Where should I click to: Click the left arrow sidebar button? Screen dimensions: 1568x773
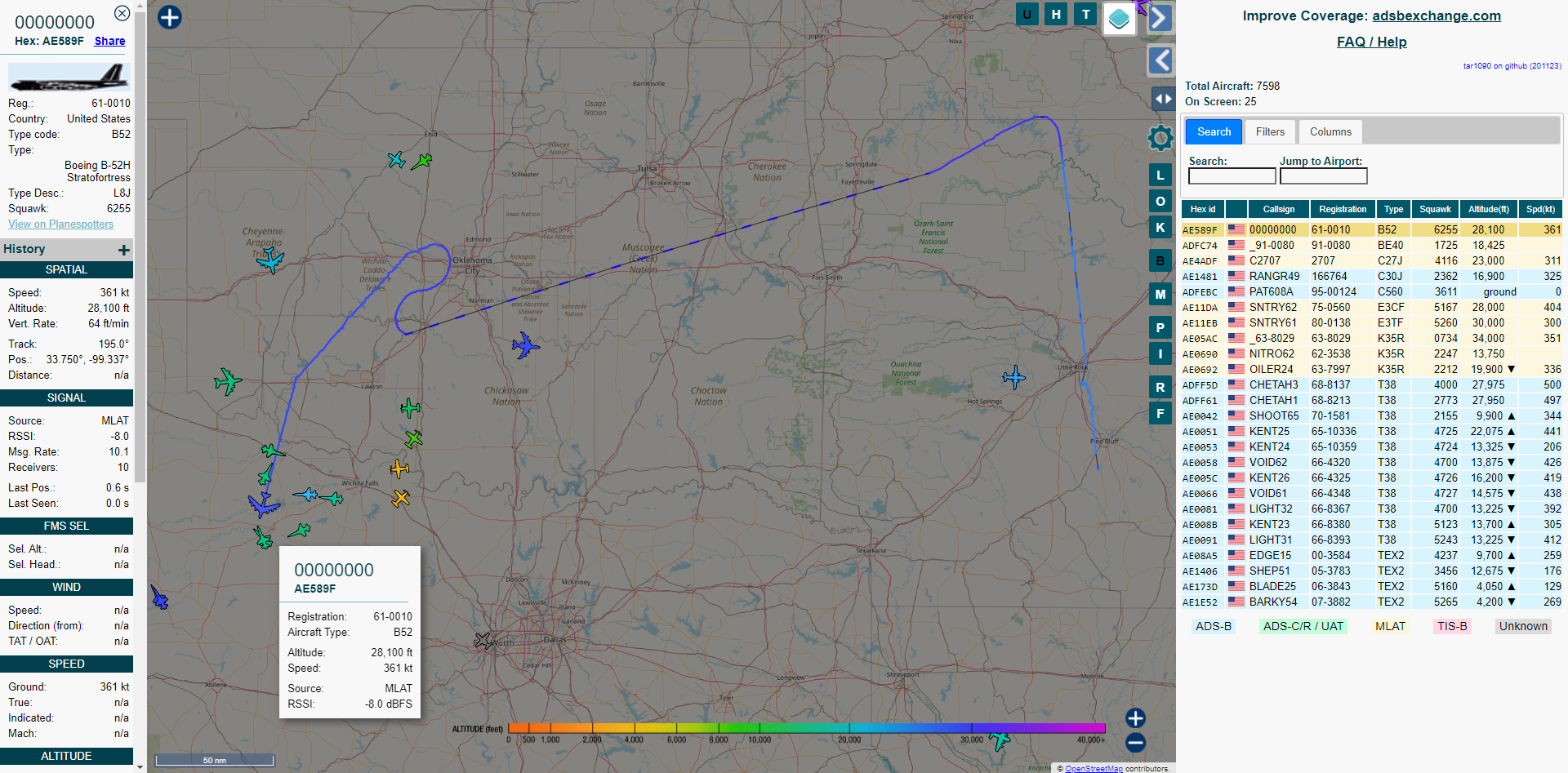point(1160,60)
